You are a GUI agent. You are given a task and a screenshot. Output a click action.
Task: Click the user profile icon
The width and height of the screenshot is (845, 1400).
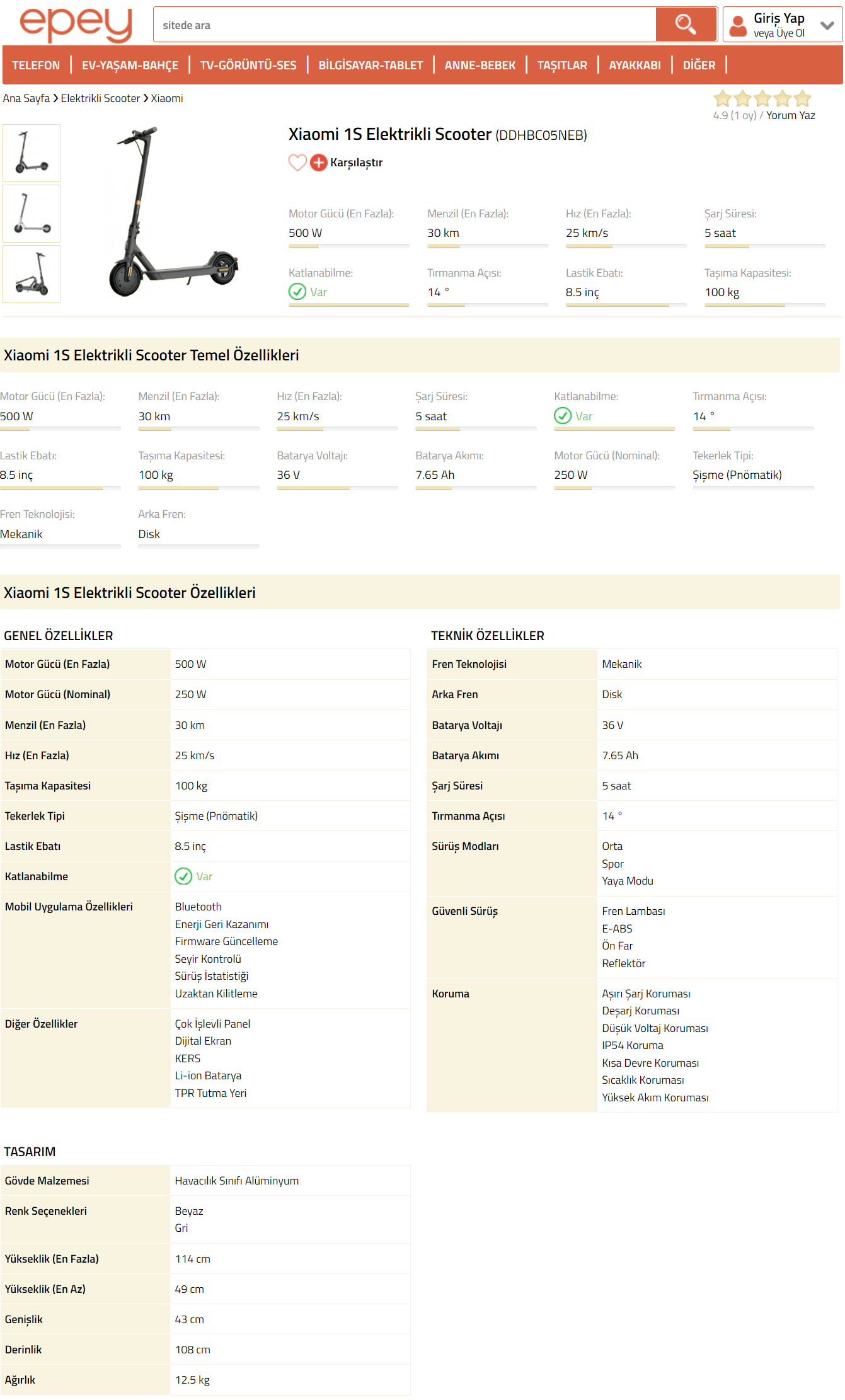(737, 26)
